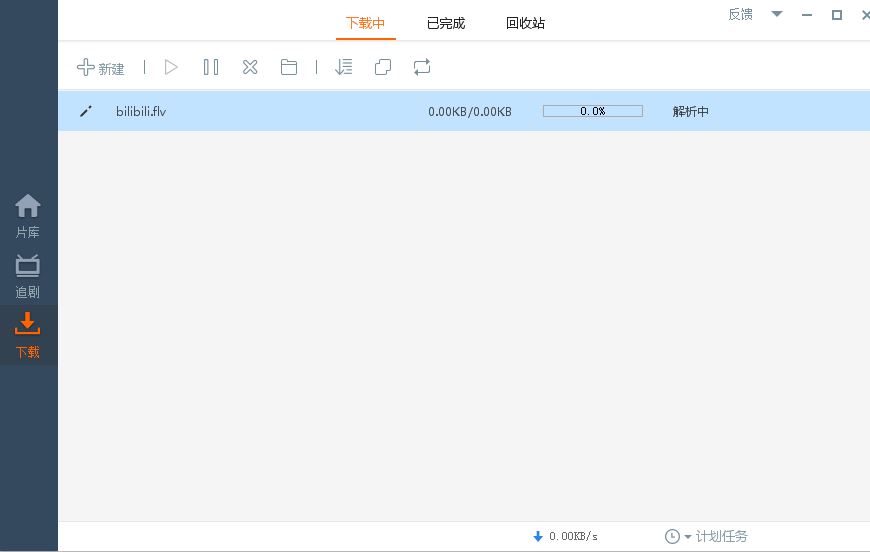Click the 新建 new download button

click(x=100, y=68)
